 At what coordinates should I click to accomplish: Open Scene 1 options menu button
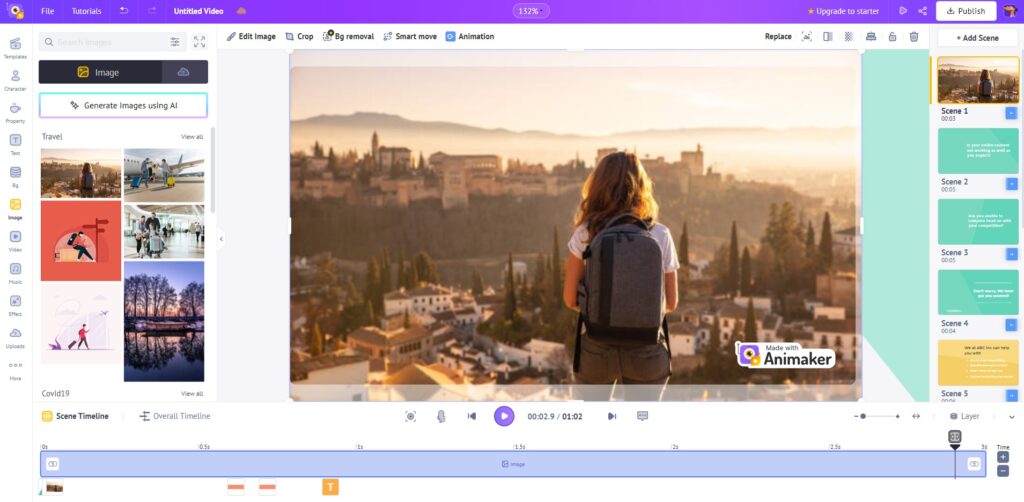tap(1011, 114)
